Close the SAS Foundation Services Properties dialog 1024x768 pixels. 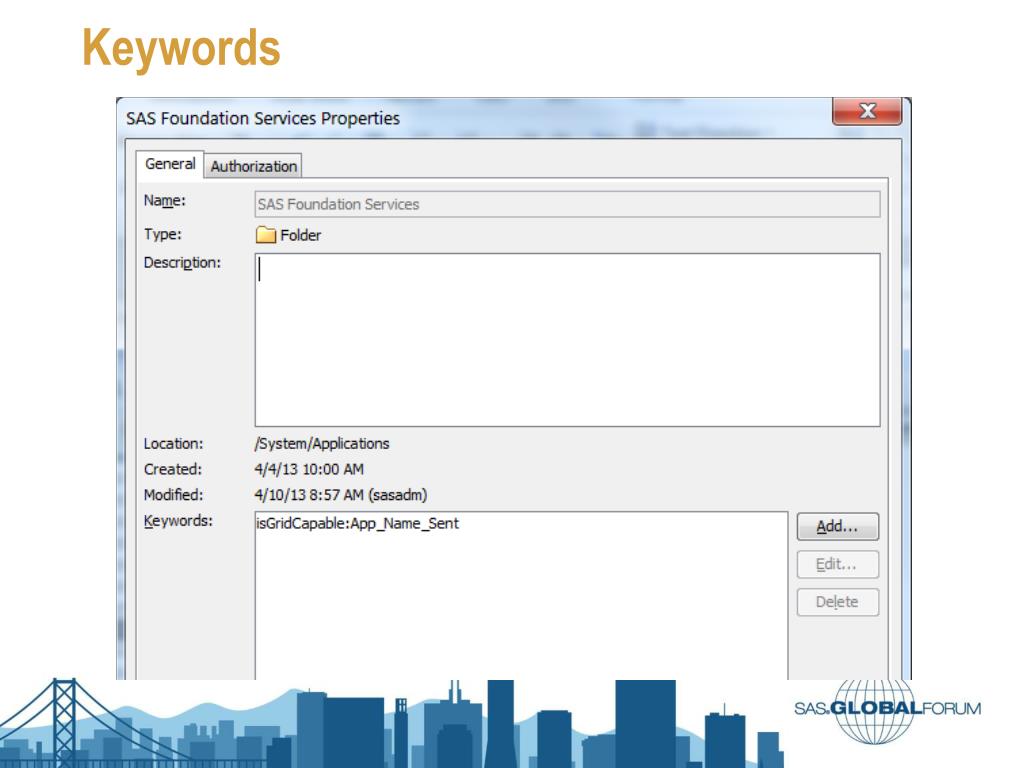click(x=867, y=111)
